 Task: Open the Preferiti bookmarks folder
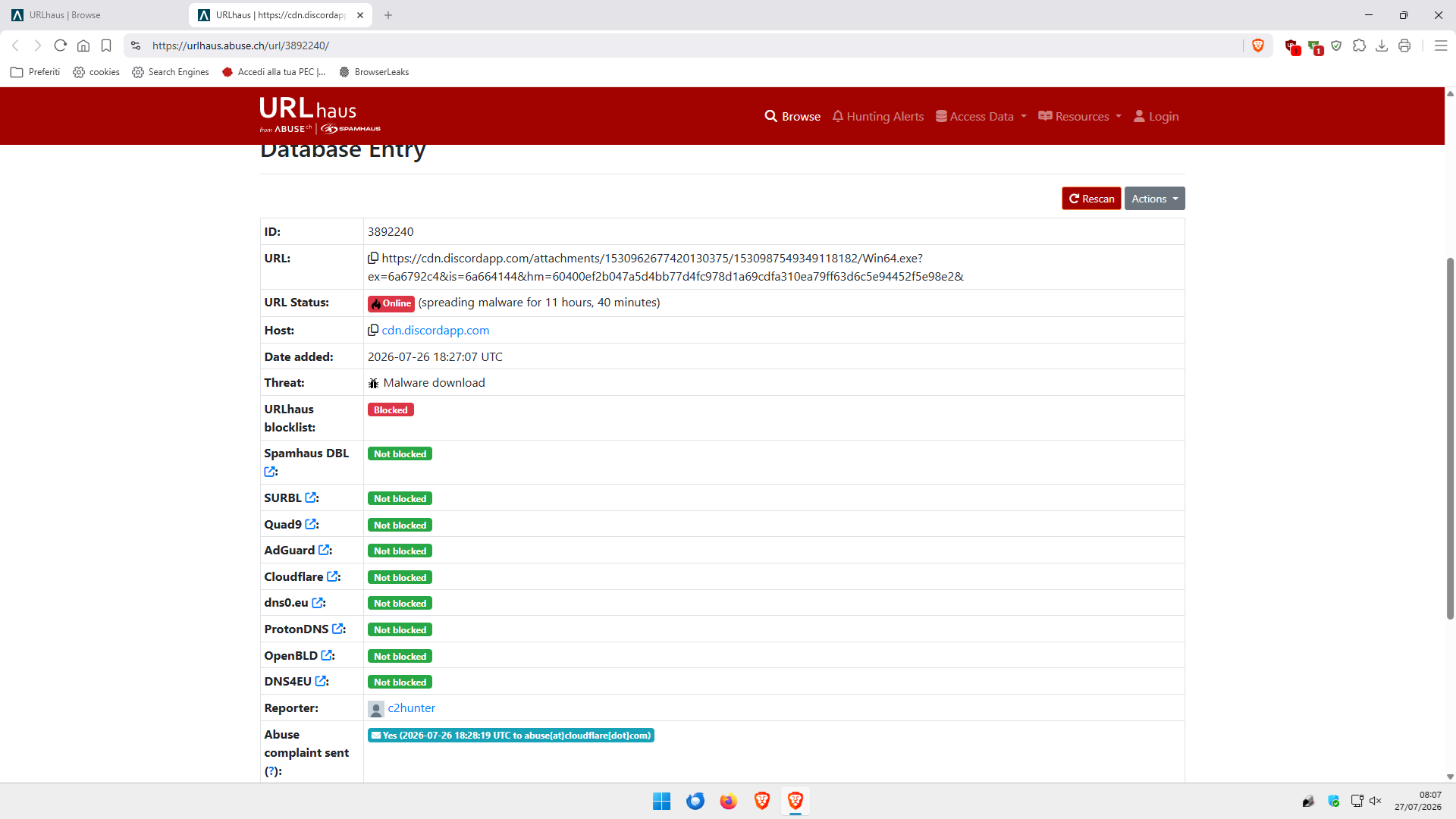tap(36, 72)
